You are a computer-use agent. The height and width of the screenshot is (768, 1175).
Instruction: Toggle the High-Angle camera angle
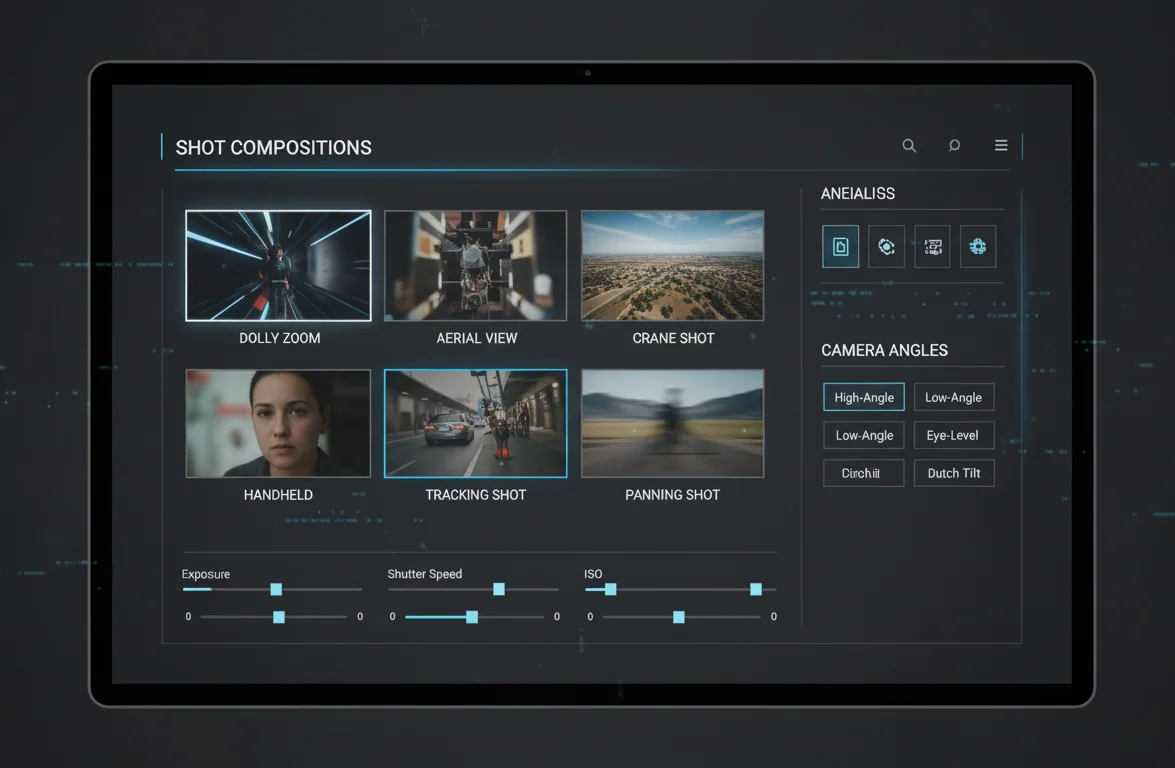[863, 397]
